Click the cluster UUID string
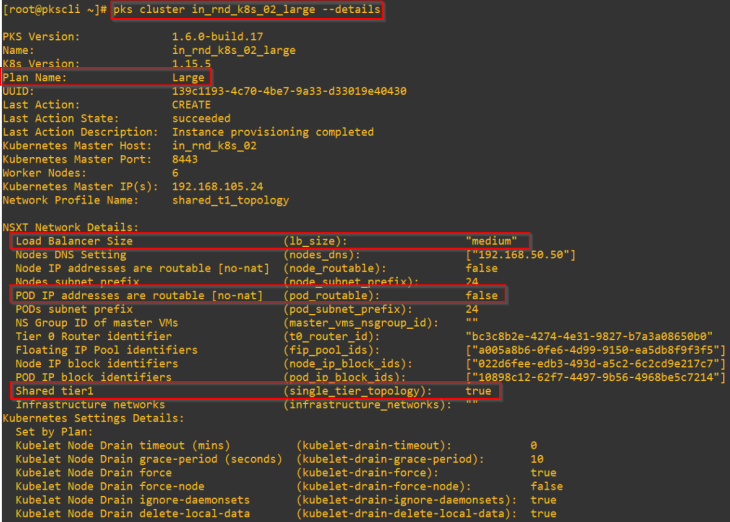Image resolution: width=730 pixels, height=522 pixels. [288, 91]
